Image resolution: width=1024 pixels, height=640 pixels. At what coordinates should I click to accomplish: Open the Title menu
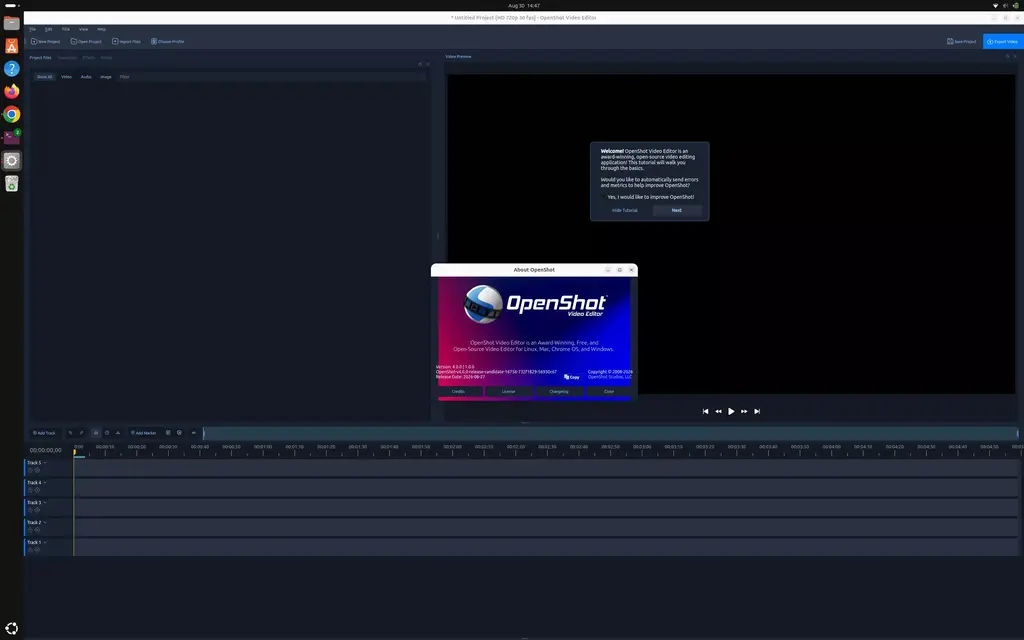coord(65,29)
